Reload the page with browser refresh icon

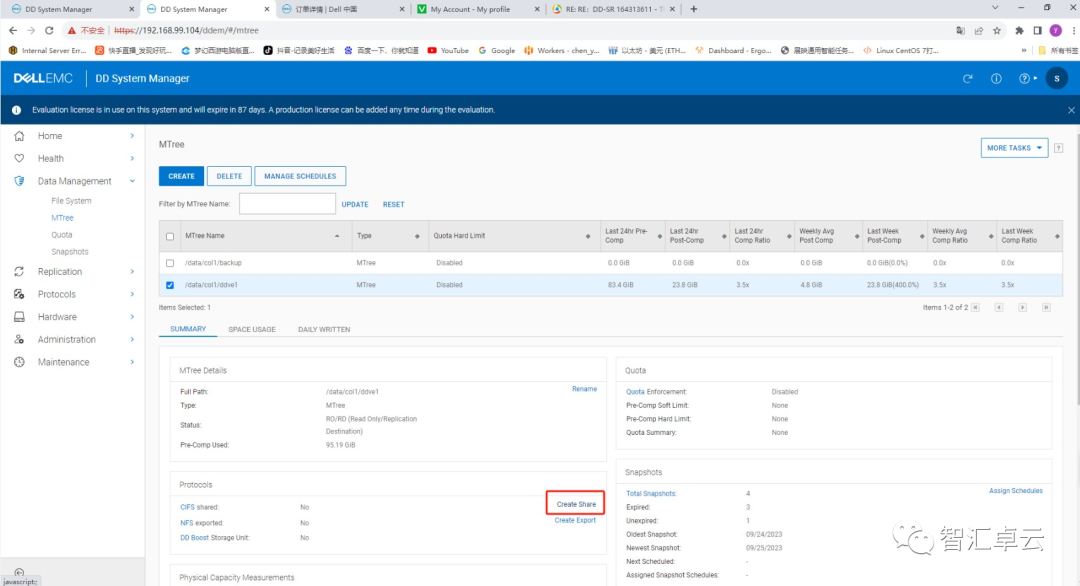49,30
